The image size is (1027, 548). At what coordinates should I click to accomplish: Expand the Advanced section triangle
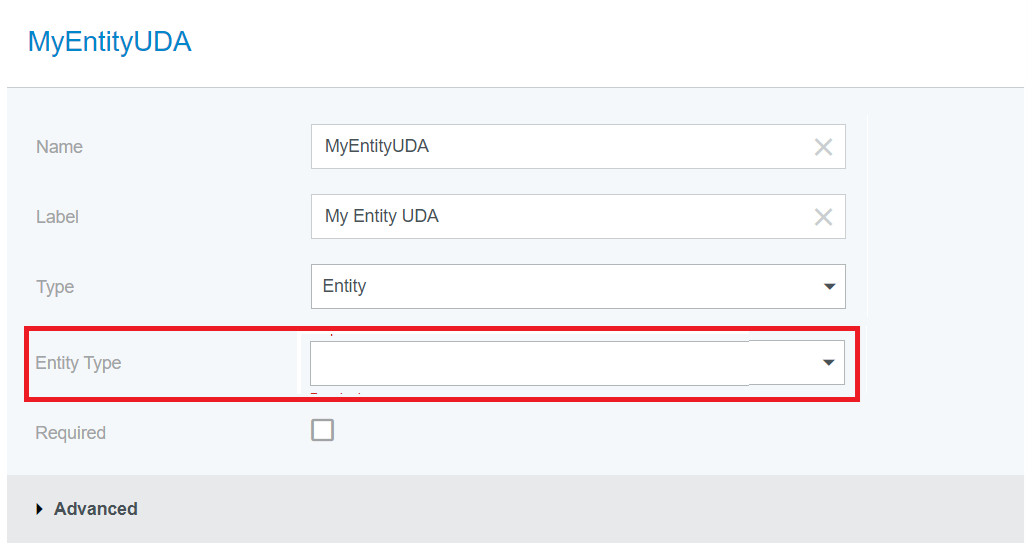(x=40, y=509)
